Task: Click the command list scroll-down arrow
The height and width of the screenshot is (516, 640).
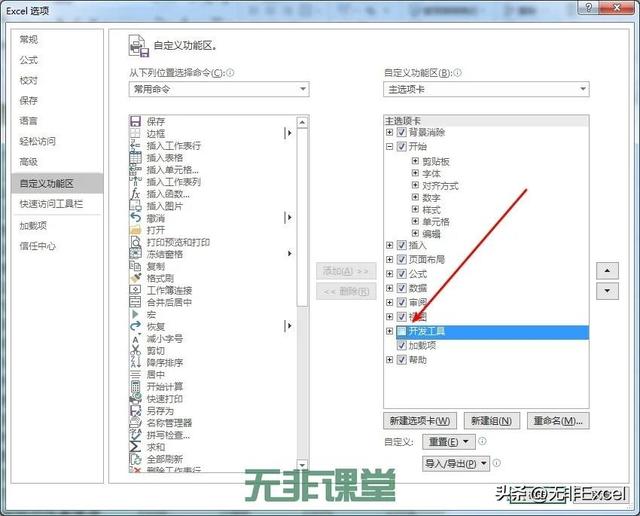Action: (302, 465)
